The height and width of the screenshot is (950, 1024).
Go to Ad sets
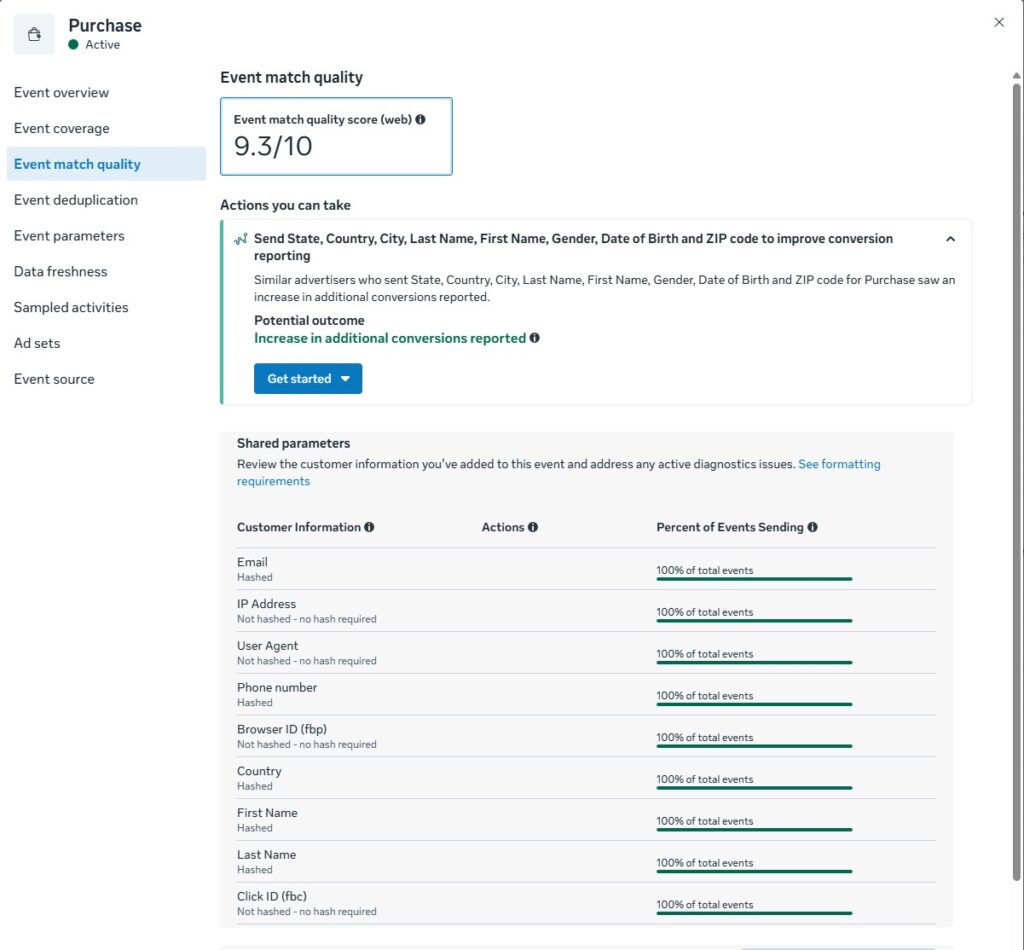point(37,343)
